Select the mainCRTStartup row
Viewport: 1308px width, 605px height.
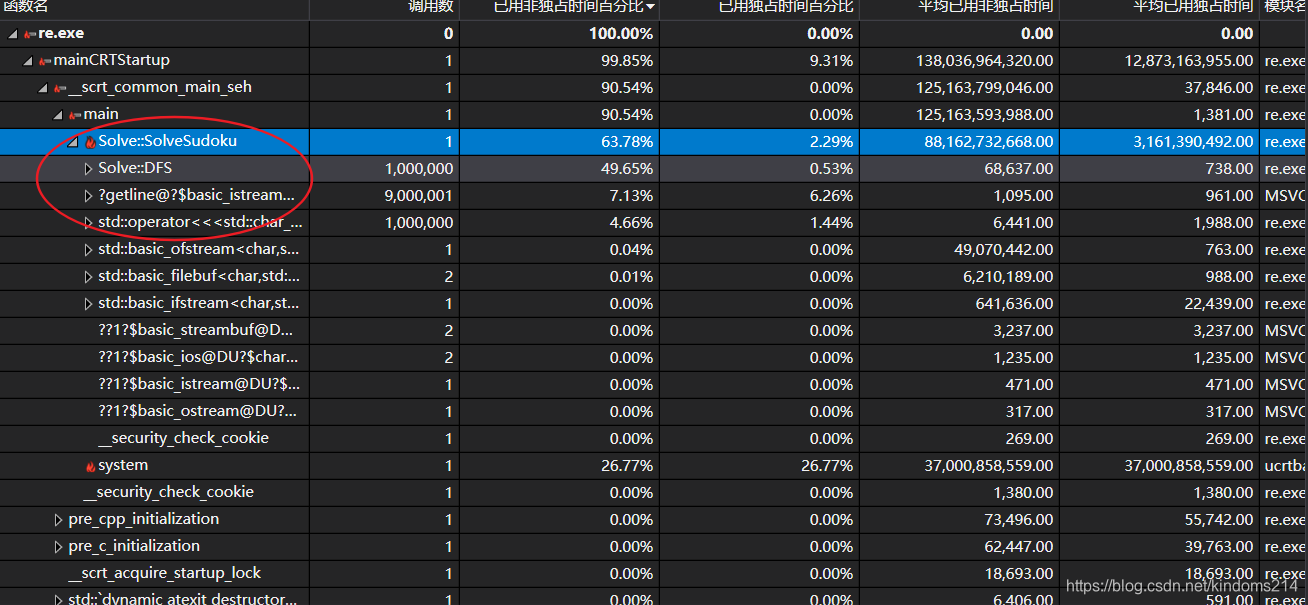[x=654, y=60]
